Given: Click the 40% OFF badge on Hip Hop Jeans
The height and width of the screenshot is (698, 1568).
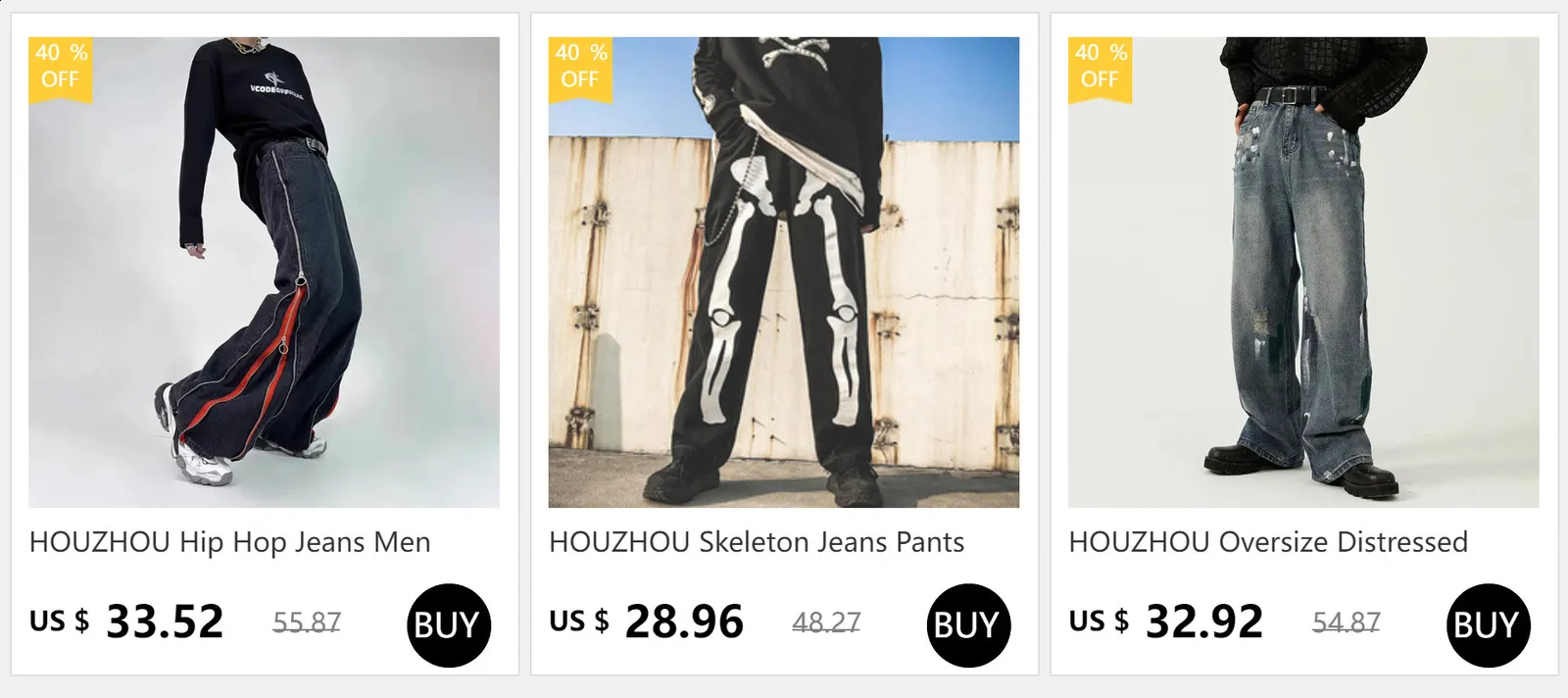Looking at the screenshot, I should [x=61, y=67].
